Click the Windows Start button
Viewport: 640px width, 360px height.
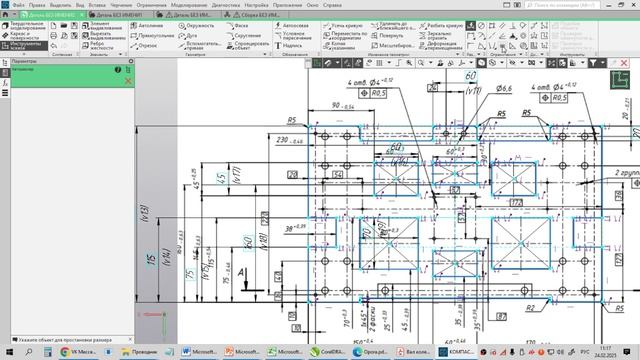pos(9,351)
